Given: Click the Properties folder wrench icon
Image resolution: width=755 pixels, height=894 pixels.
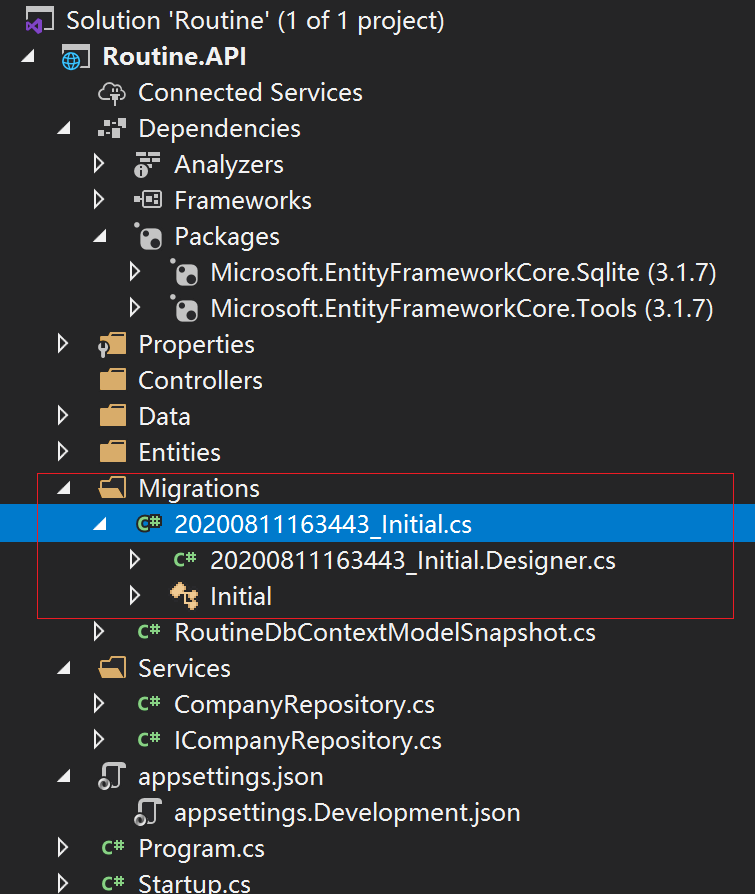Looking at the screenshot, I should point(112,345).
